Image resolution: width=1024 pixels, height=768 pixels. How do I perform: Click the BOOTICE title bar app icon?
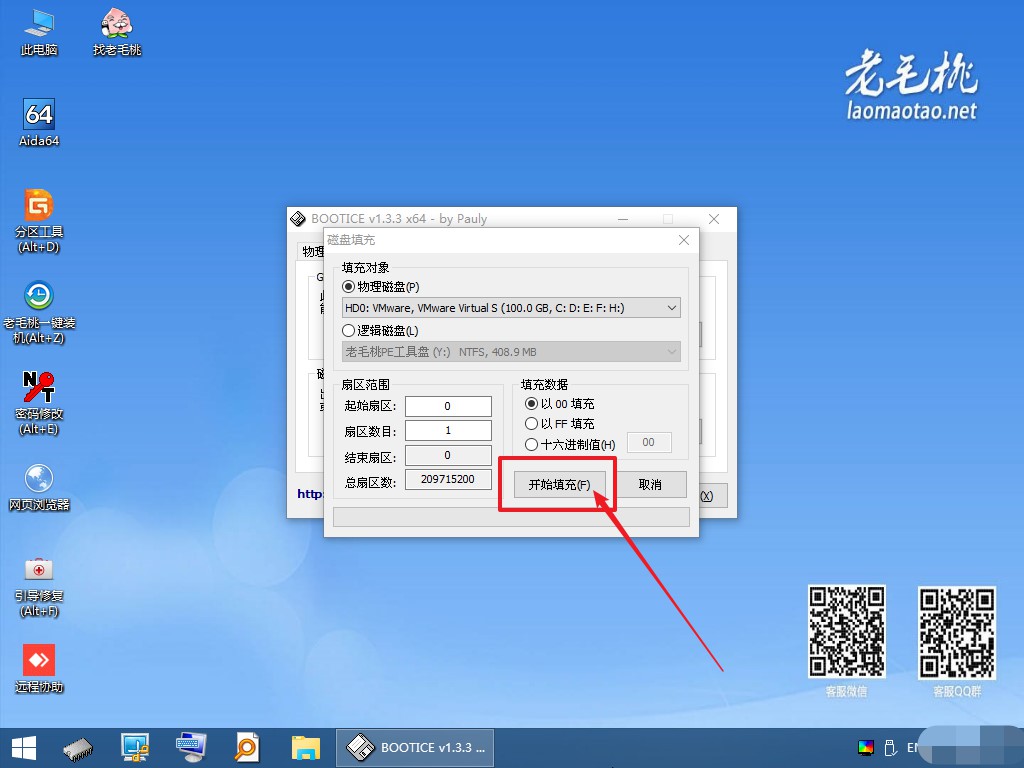(x=298, y=219)
